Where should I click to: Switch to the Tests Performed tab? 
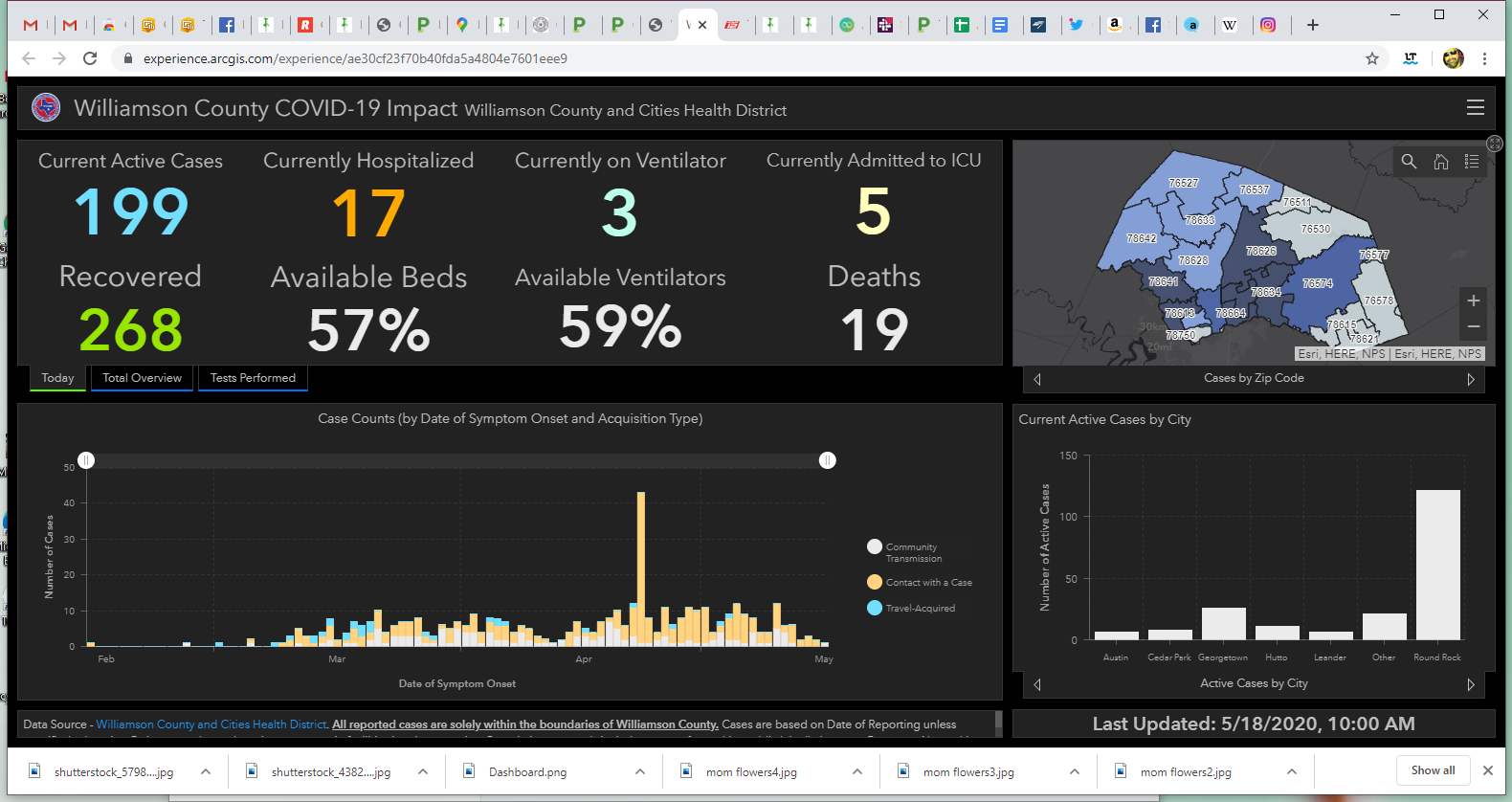pos(253,378)
